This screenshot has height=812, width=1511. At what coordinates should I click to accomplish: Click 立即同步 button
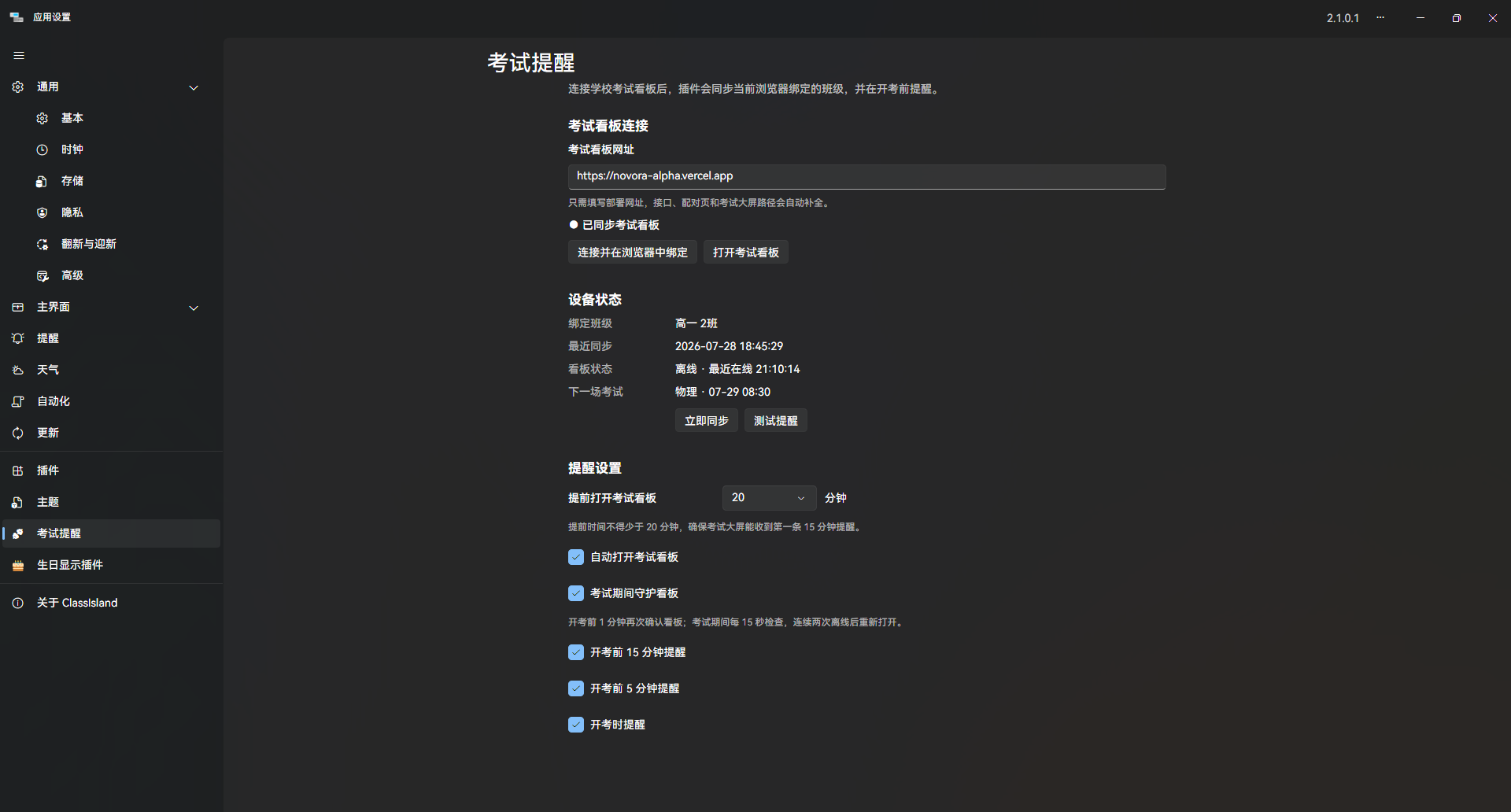click(707, 421)
